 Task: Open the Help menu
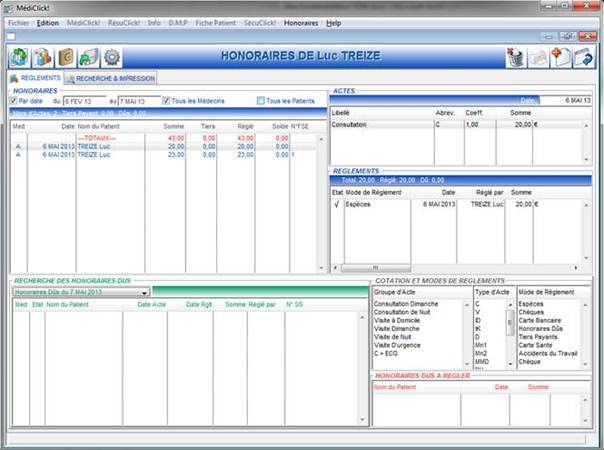334,23
